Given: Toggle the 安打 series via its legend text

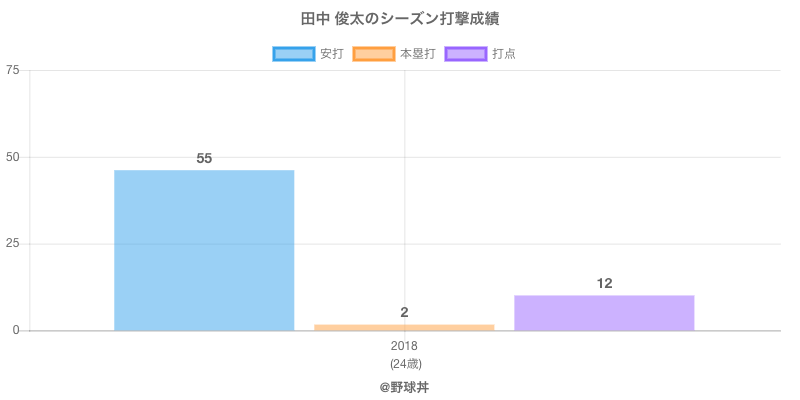Looking at the screenshot, I should click(x=332, y=54).
